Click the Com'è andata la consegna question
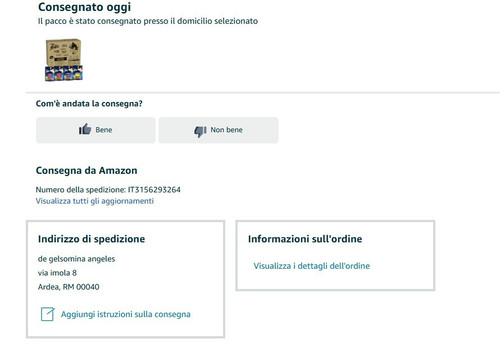 click(x=89, y=104)
